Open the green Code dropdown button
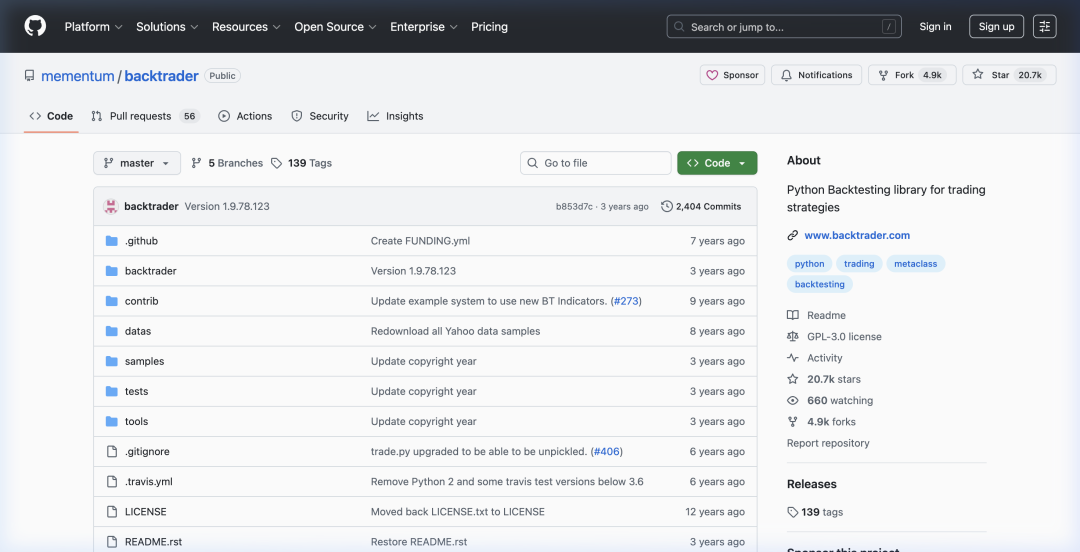Image resolution: width=1080 pixels, height=552 pixels. point(717,163)
